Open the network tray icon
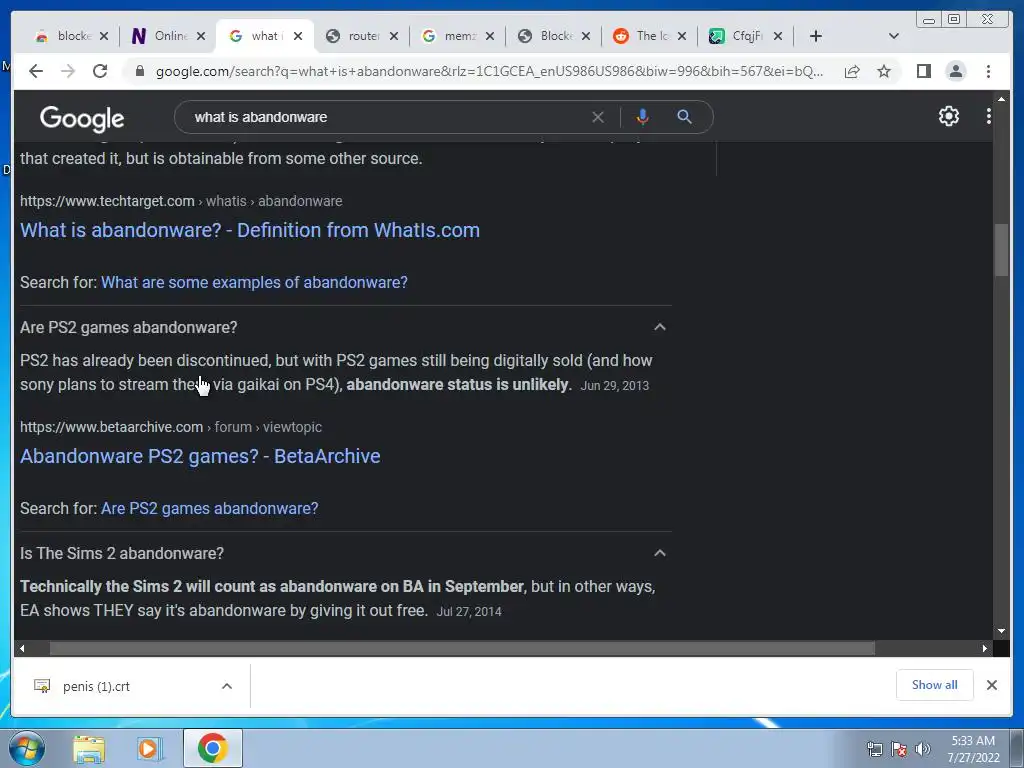 (874, 749)
